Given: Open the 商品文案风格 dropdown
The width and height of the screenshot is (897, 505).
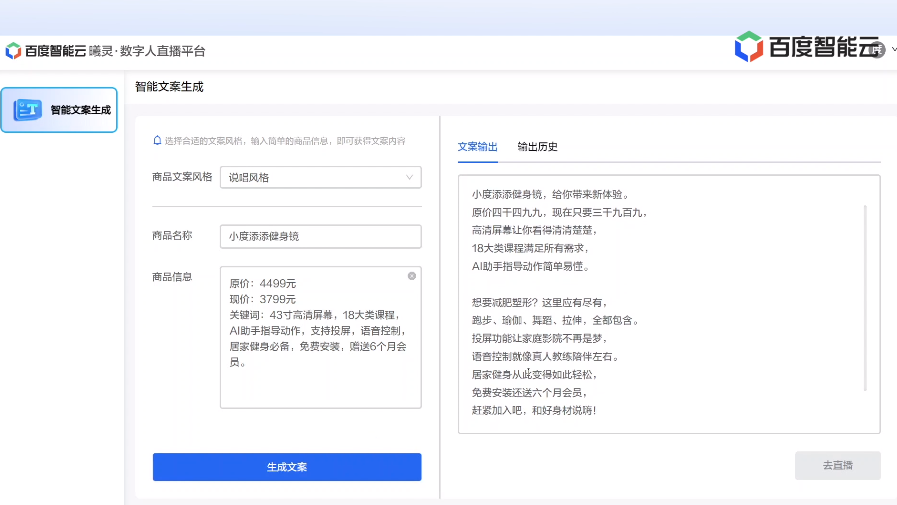Looking at the screenshot, I should [x=320, y=177].
